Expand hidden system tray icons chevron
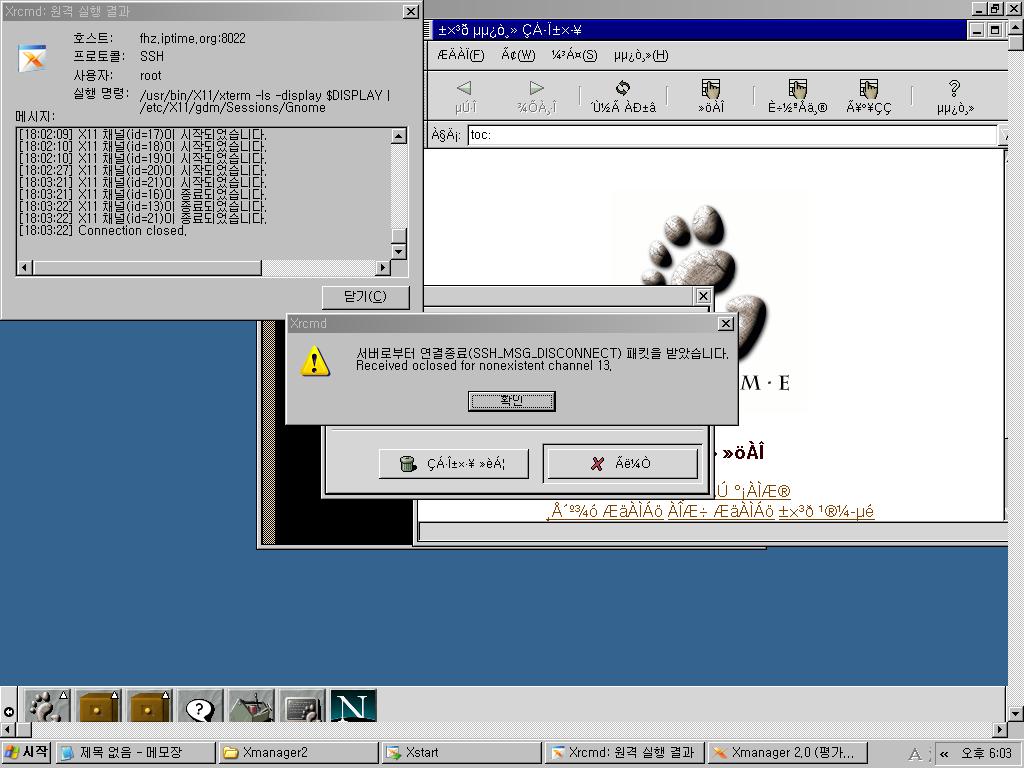This screenshot has height=768, width=1024. (944, 754)
